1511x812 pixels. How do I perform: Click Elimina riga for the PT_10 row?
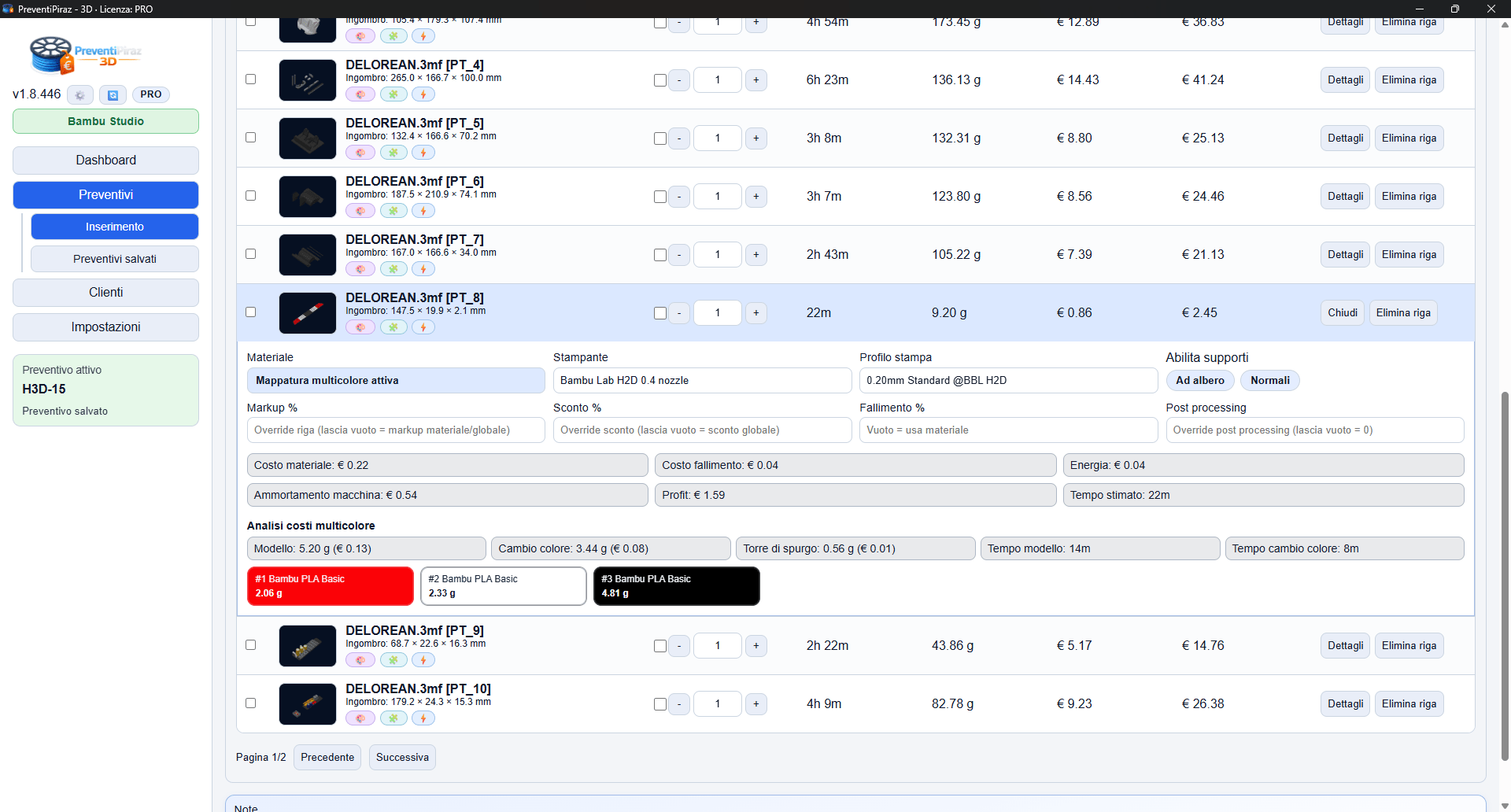point(1408,704)
